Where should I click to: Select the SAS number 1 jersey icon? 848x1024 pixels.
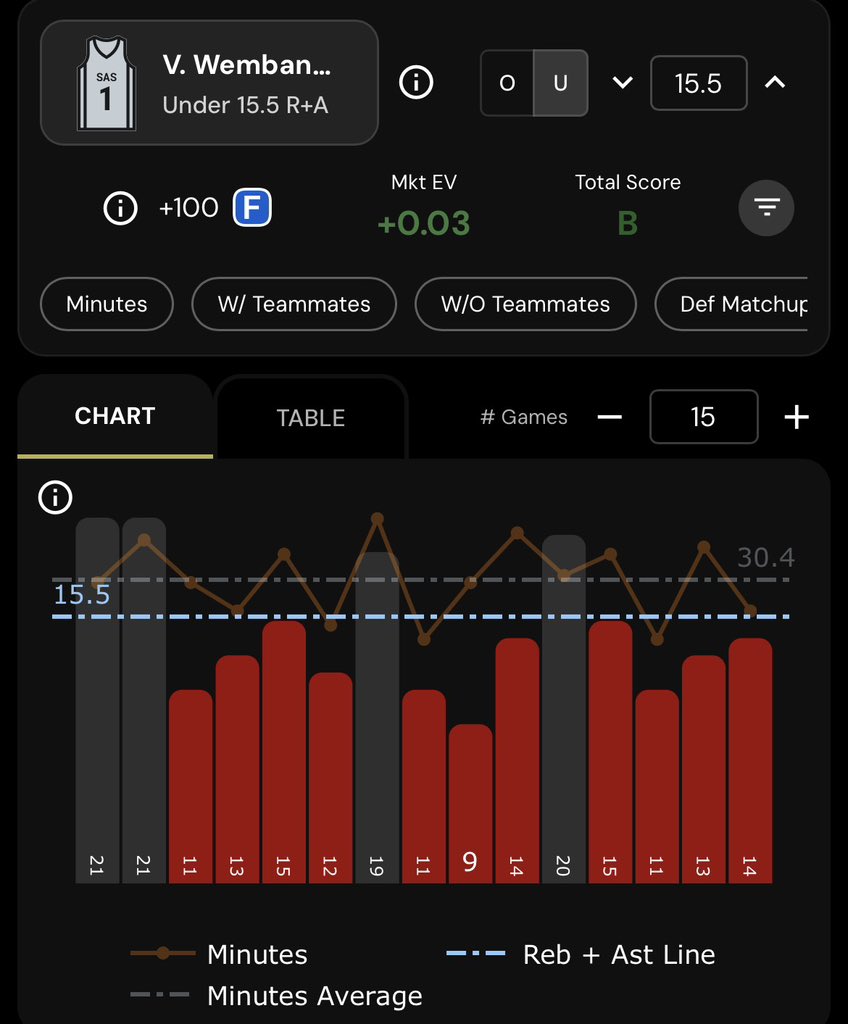[106, 83]
